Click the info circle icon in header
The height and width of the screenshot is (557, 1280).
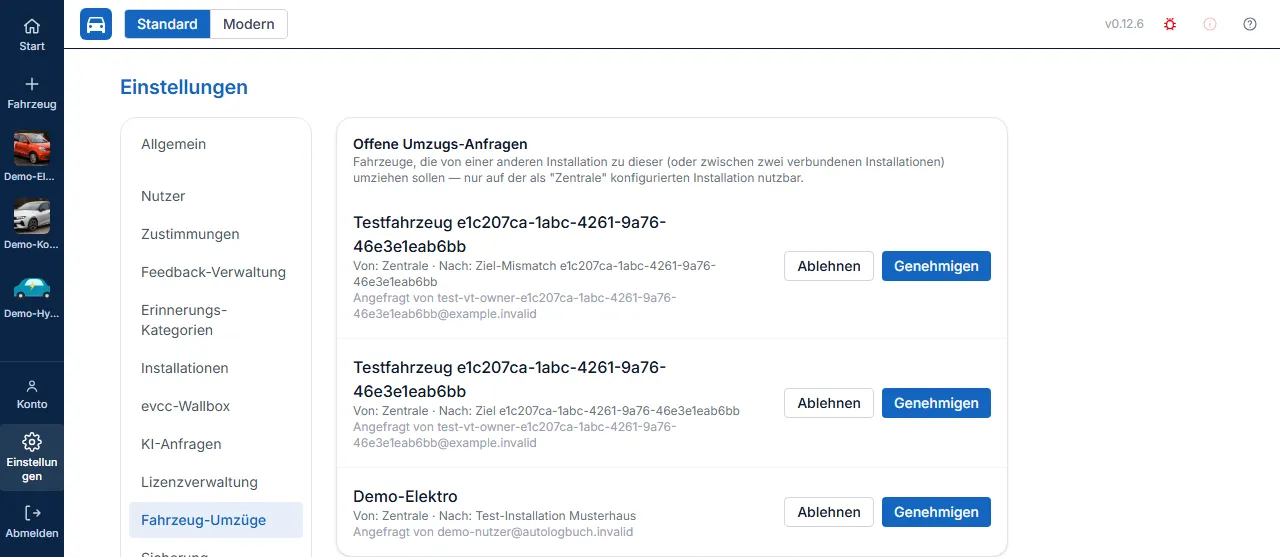coord(1210,24)
